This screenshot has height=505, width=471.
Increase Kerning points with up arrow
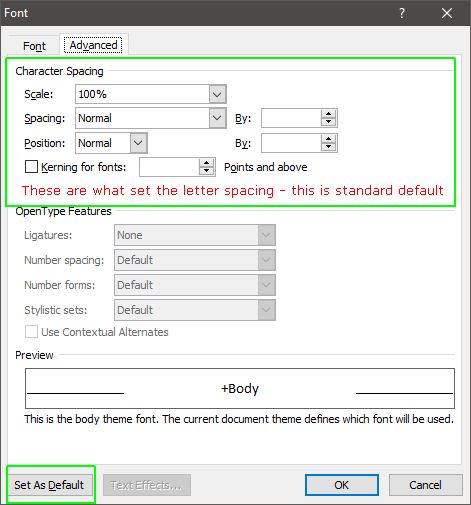click(x=207, y=163)
